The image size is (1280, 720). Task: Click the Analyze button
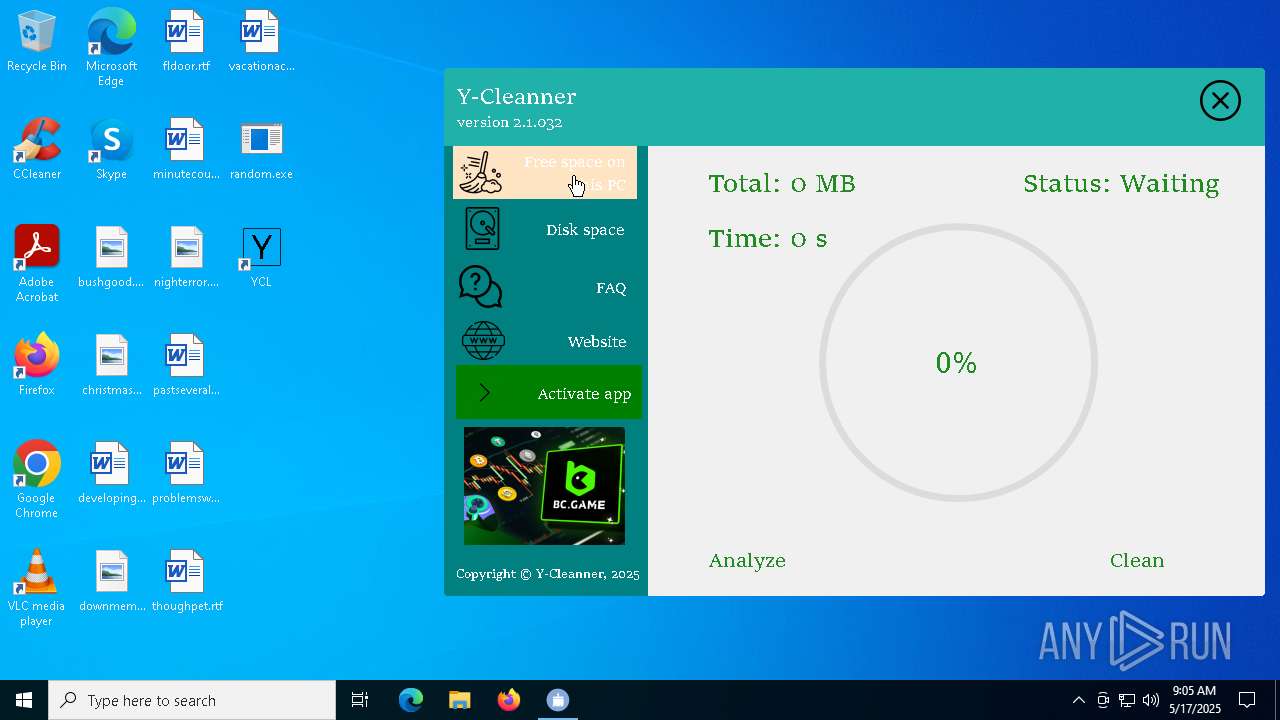coord(747,560)
